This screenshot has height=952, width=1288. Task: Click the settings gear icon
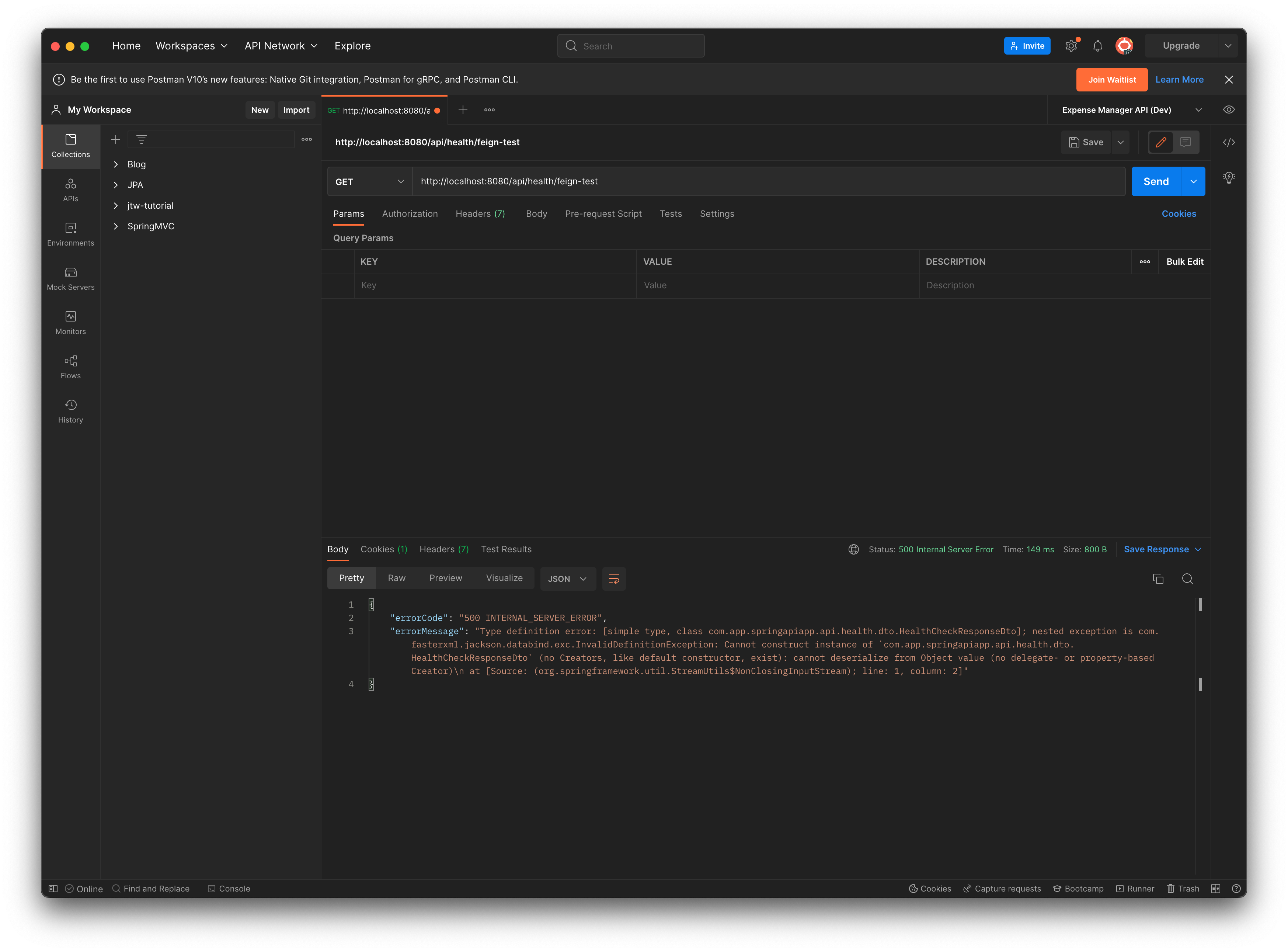tap(1071, 46)
